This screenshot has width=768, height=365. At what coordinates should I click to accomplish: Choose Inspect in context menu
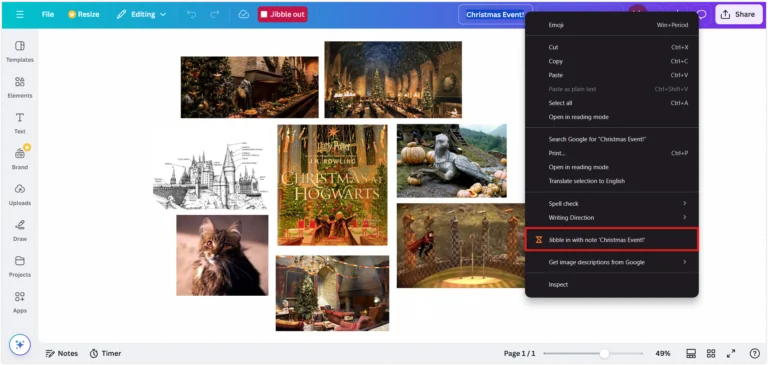pos(612,284)
